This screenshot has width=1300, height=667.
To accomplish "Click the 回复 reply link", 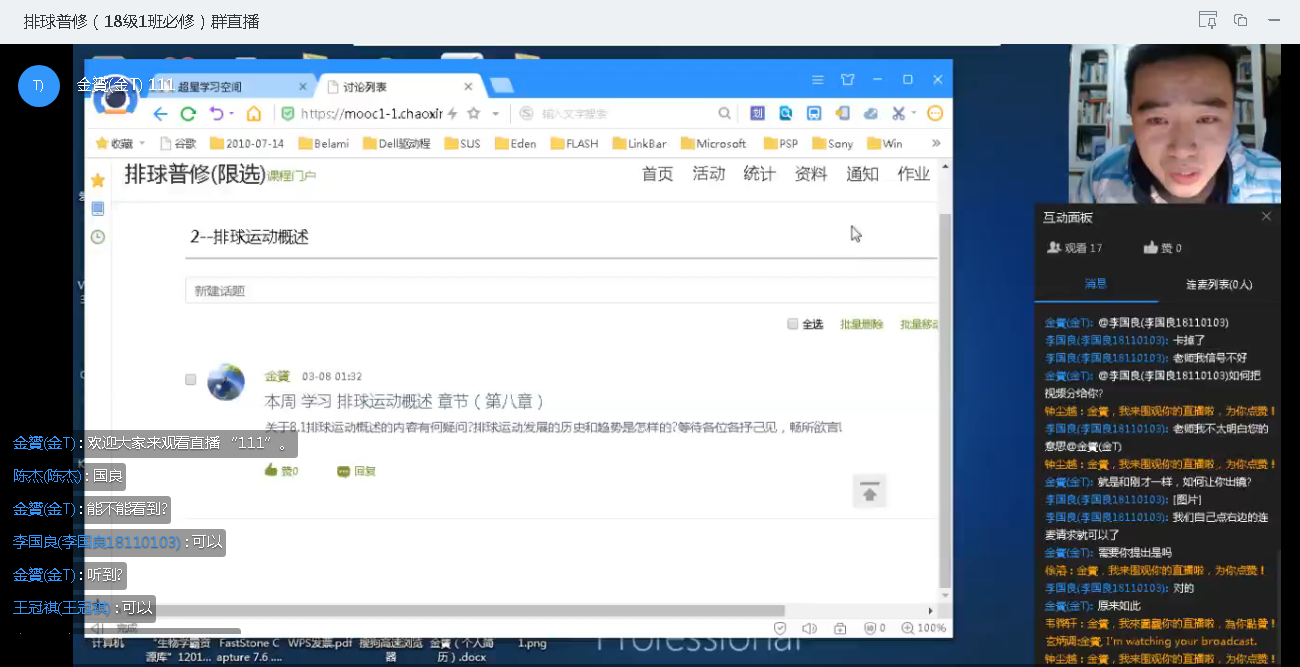I will tap(357, 471).
